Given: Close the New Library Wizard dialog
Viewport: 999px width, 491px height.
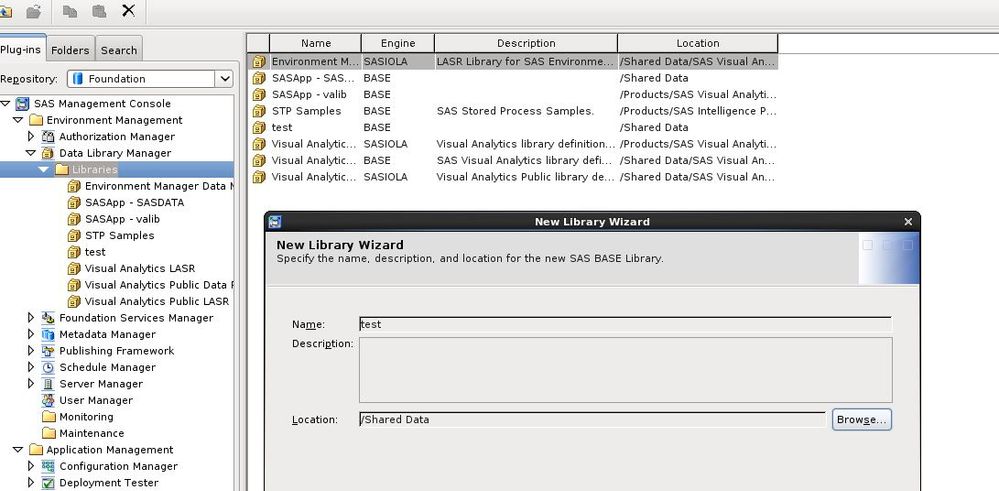Looking at the screenshot, I should coord(908,222).
